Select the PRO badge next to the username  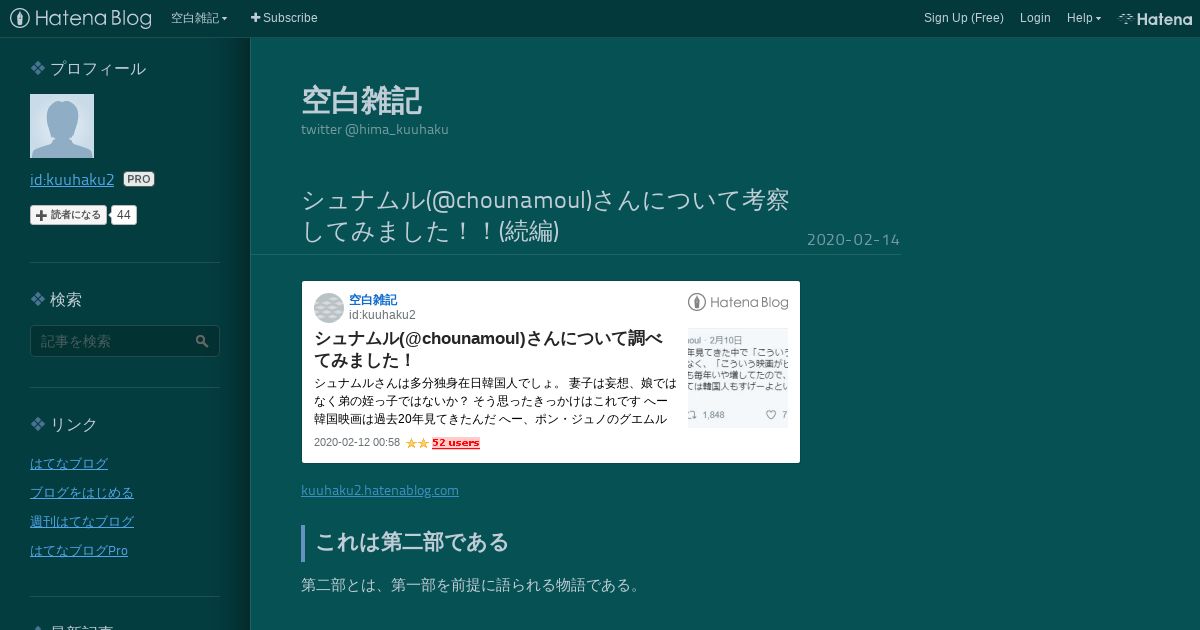click(139, 179)
